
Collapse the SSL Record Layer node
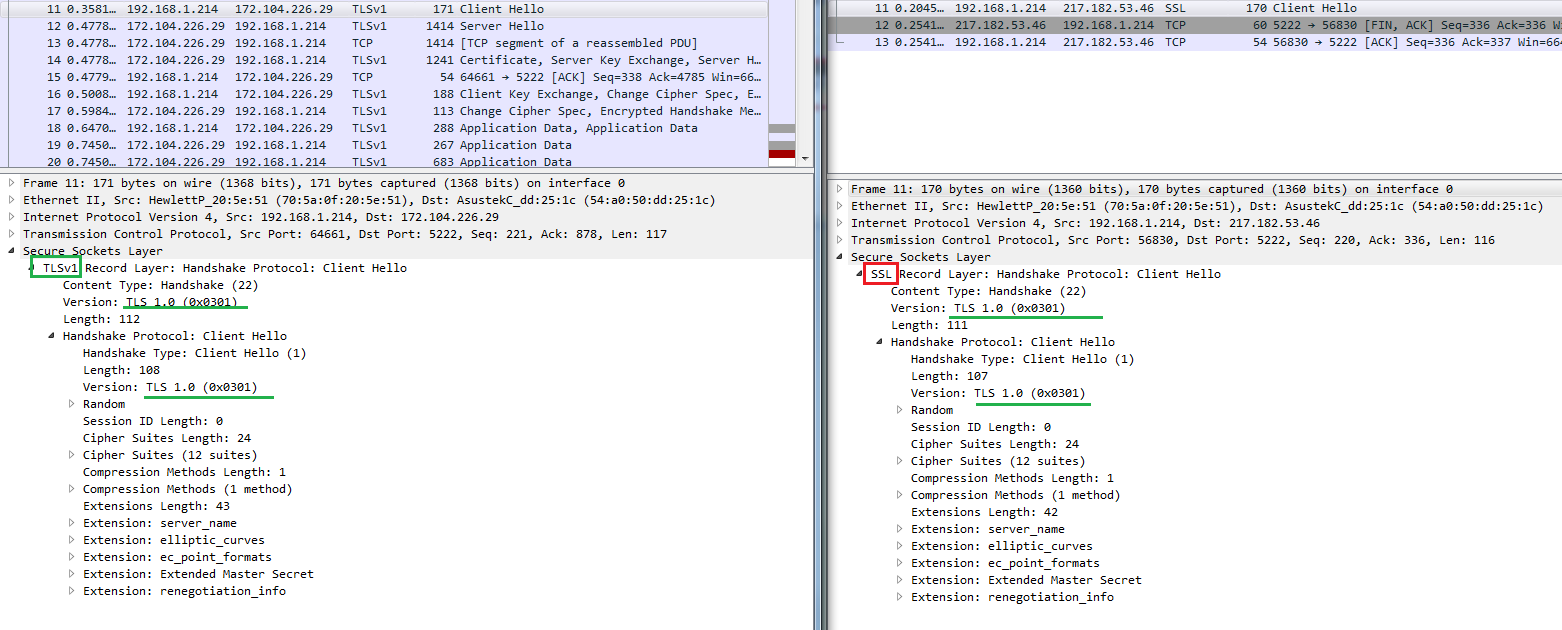(860, 274)
